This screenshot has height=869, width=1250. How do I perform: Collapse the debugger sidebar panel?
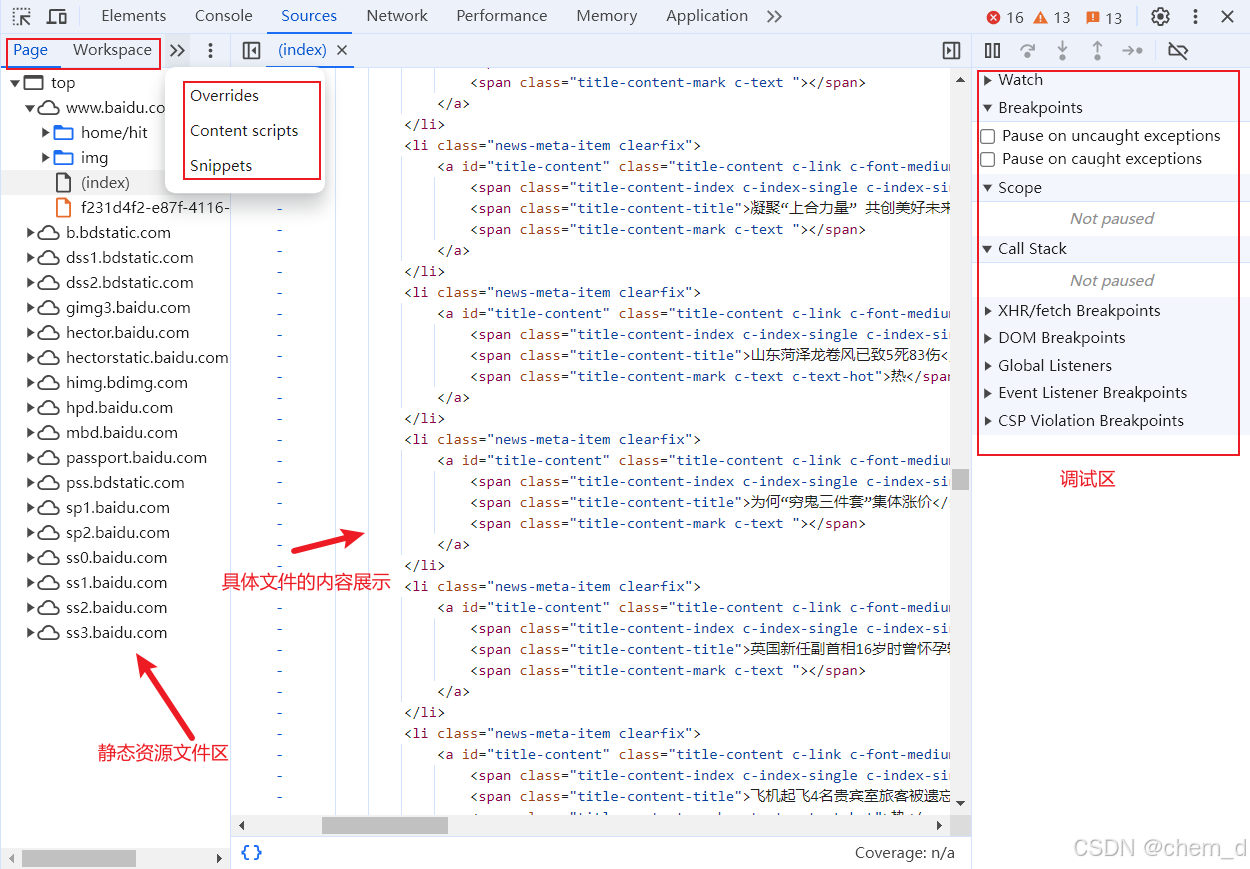tap(952, 50)
